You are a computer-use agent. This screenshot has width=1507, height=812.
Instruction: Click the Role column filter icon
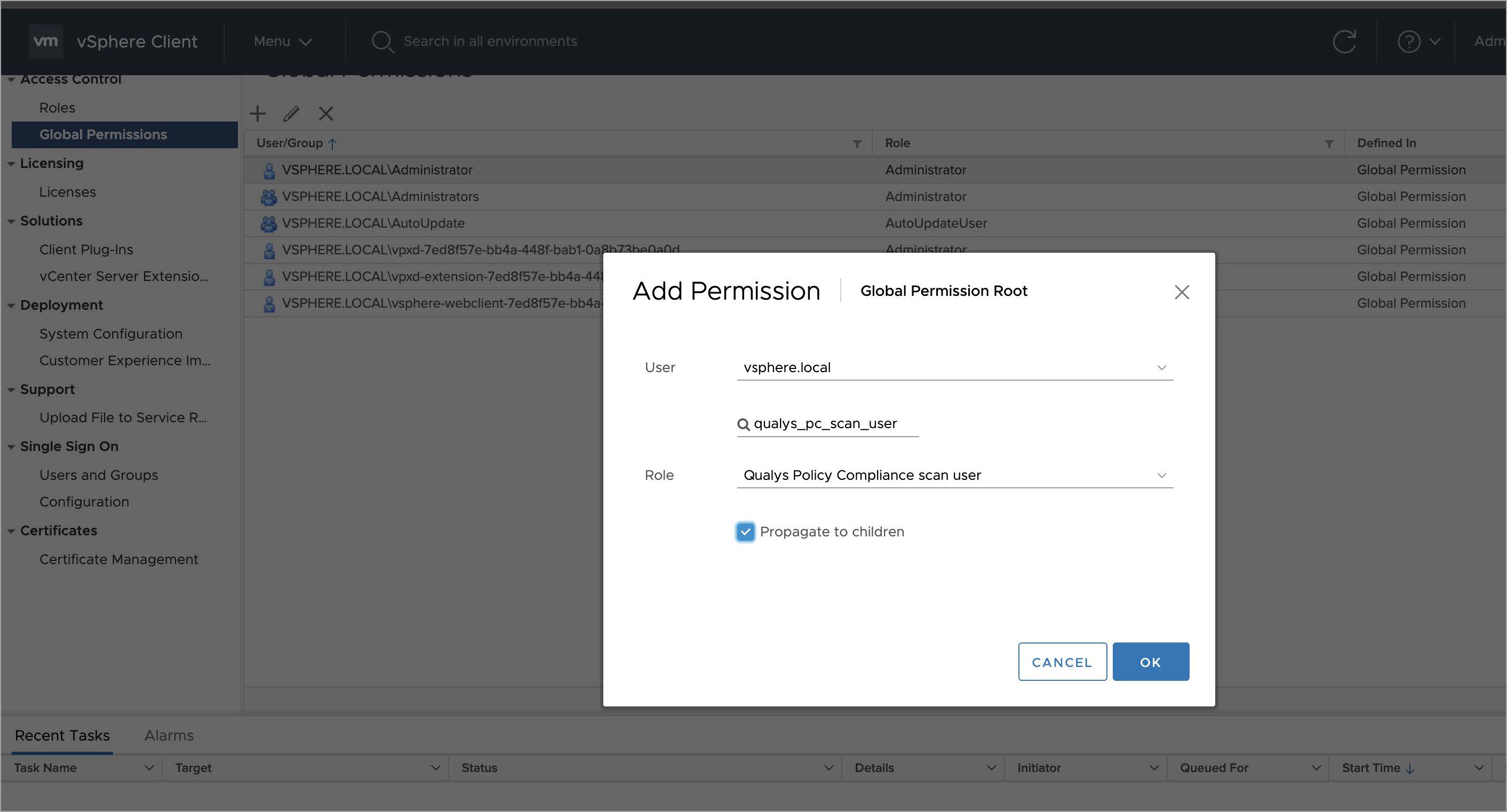click(x=1329, y=144)
